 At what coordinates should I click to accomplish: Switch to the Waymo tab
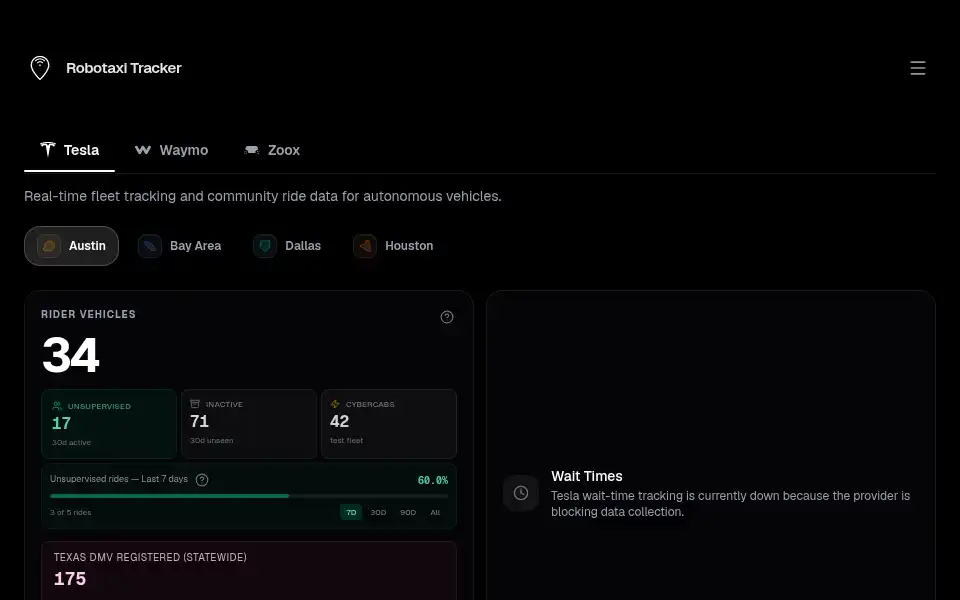(x=171, y=150)
